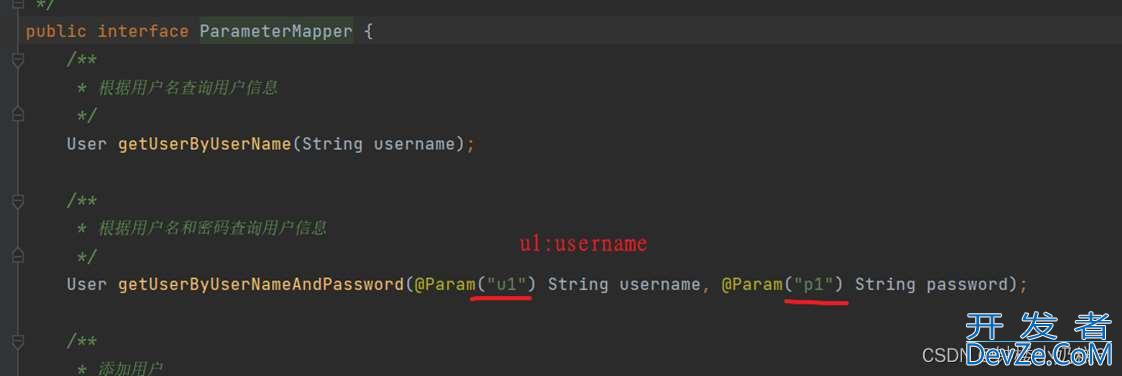Click the User return type of getUserByUserName
This screenshot has width=1122, height=376.
[x=87, y=144]
